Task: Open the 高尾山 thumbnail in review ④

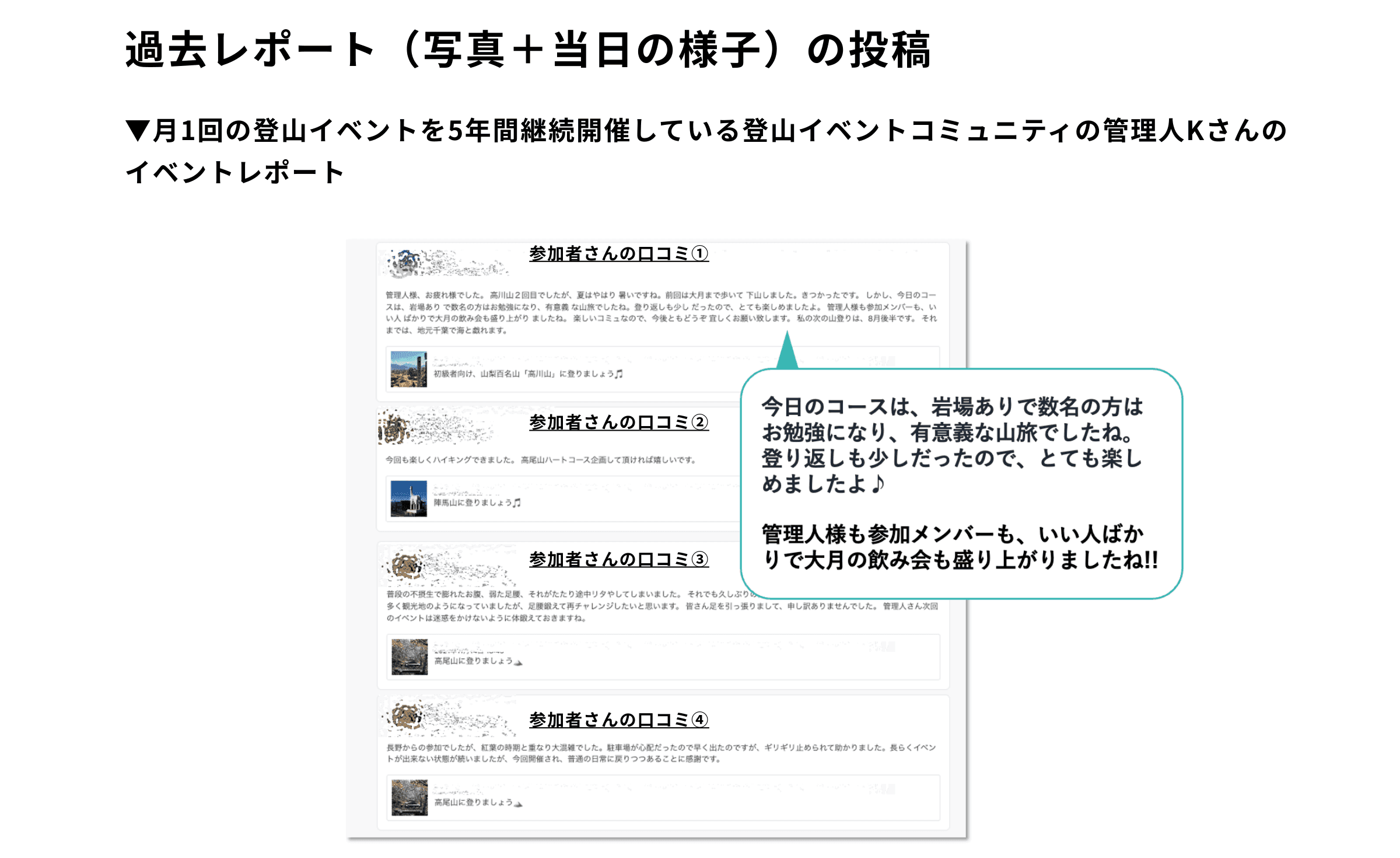Action: 409,797
